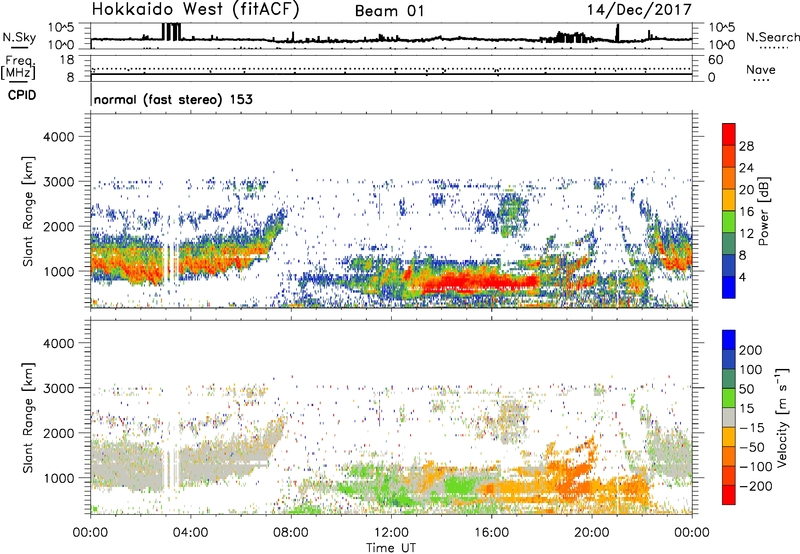
Task: Click the date '14/Dec/2017'
Action: pyautogui.click(x=639, y=10)
